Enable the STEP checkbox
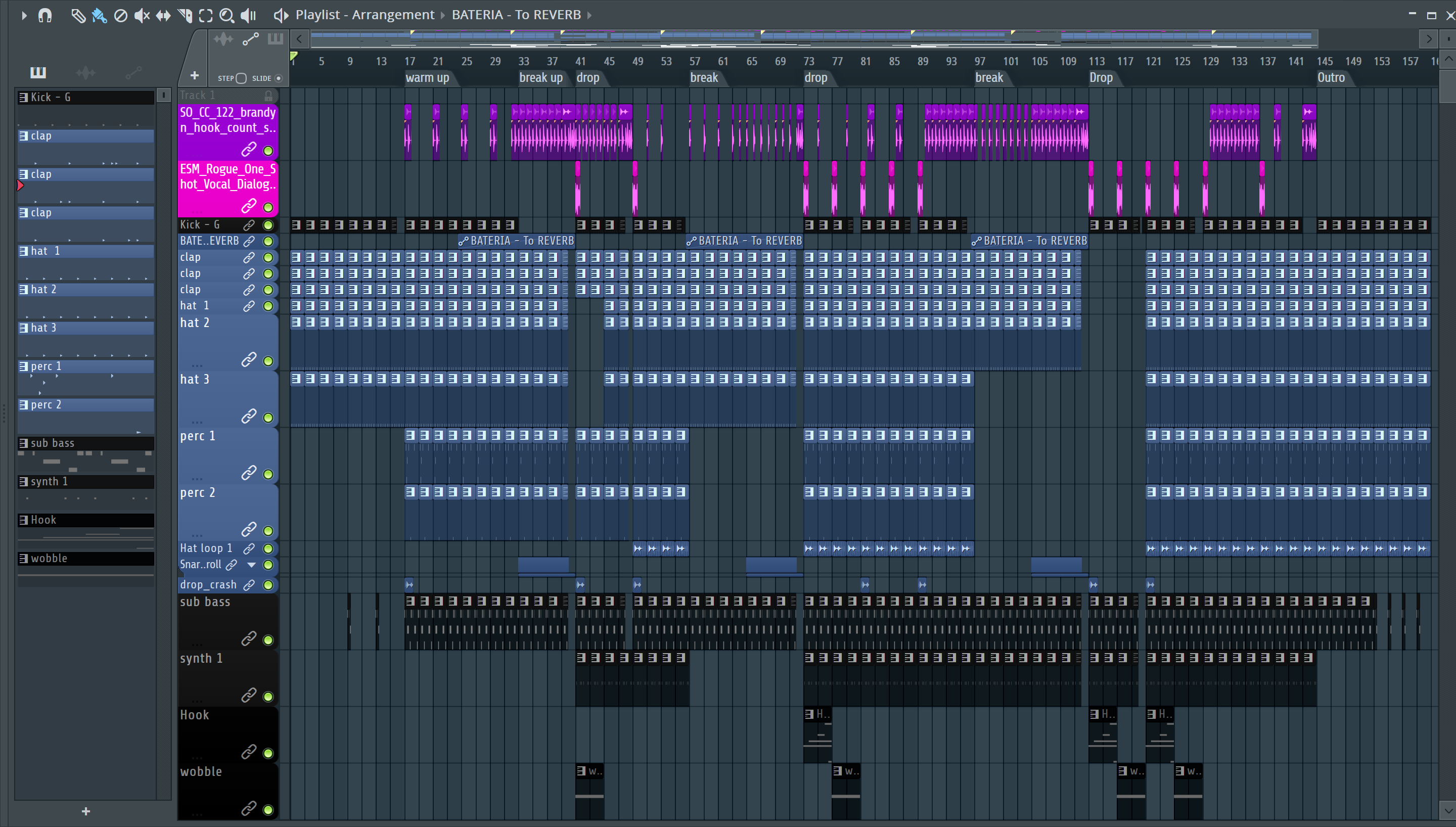This screenshot has width=1456, height=827. tap(241, 78)
